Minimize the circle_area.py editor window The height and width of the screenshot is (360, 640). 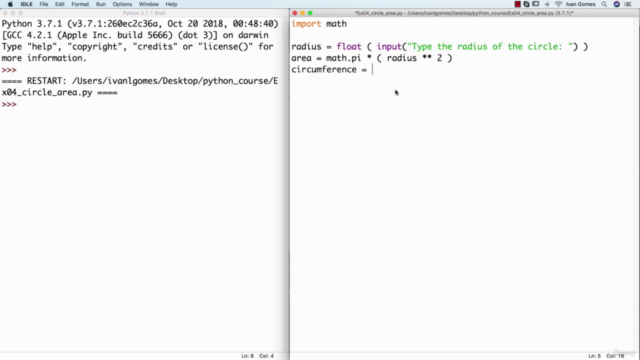point(302,13)
